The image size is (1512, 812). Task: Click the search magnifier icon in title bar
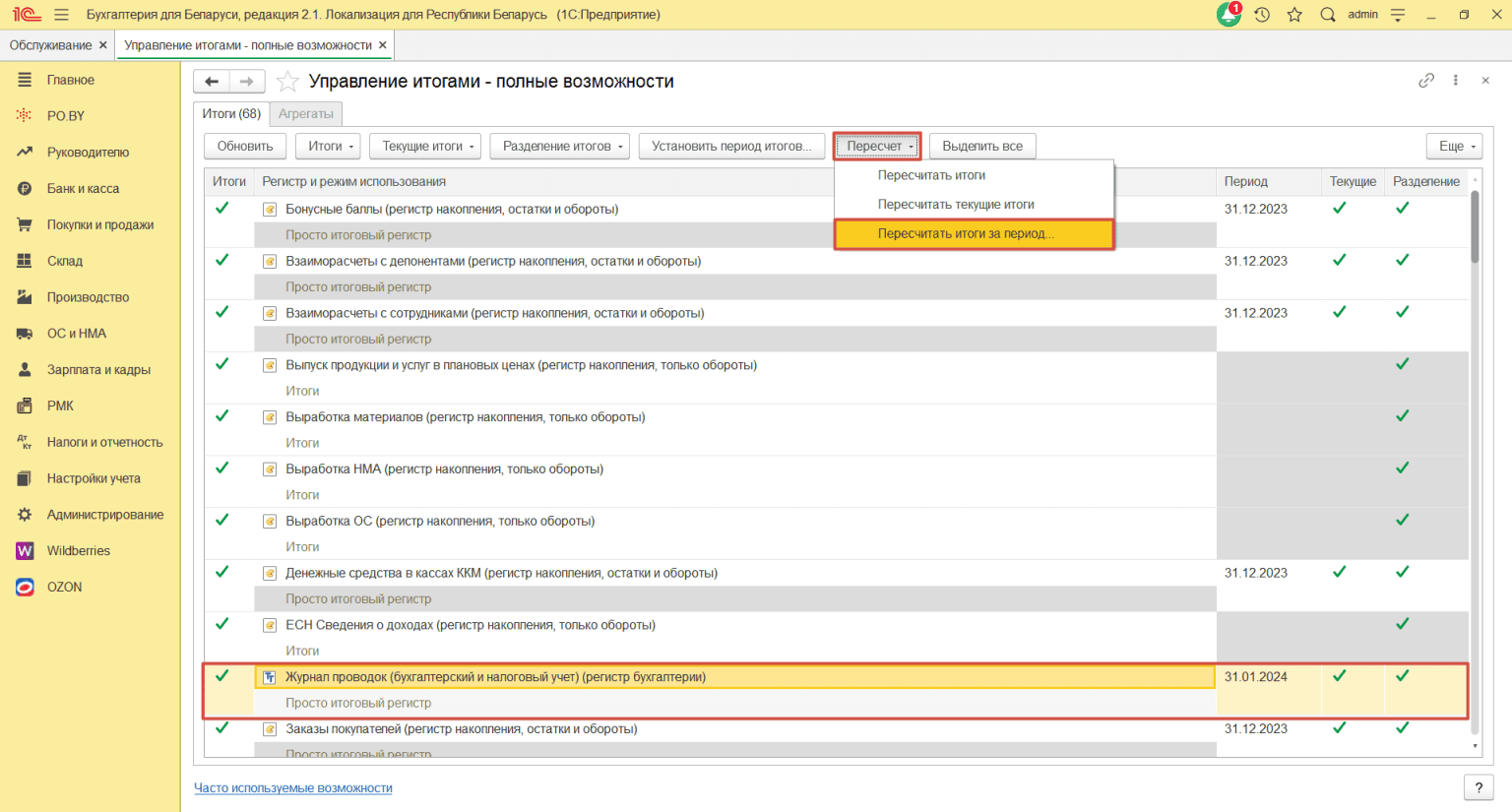[1328, 15]
